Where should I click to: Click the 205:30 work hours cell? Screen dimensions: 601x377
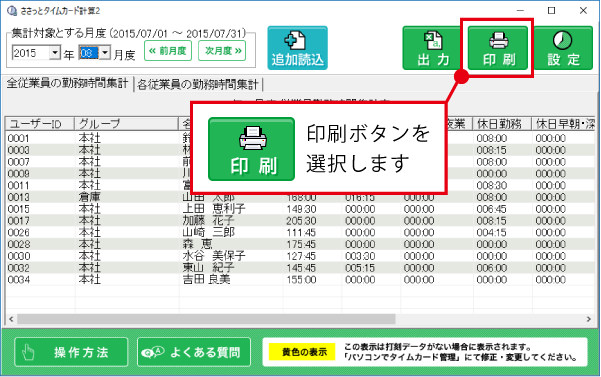pos(301,221)
